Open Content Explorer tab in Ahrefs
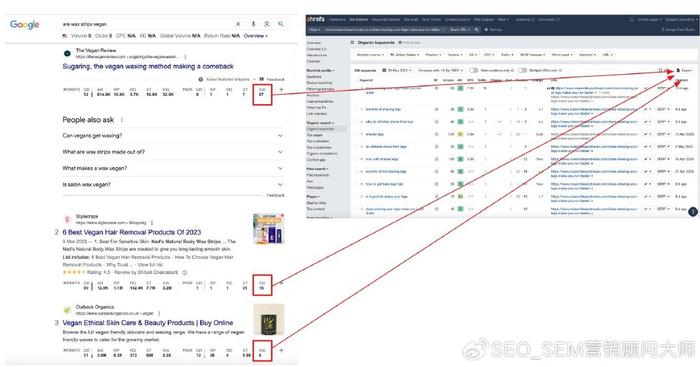Screen dimensions: 700x367 [x=457, y=20]
